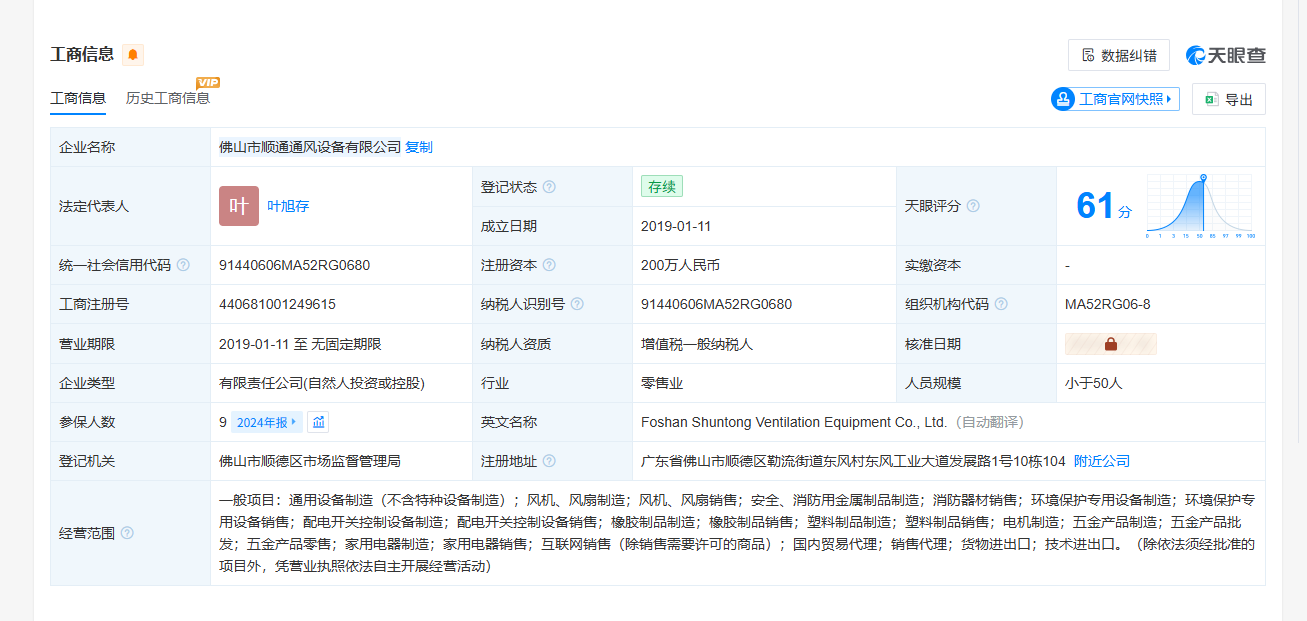Screen dimensions: 1307x621
Task: Click help icon beside 经营范围
Action: click(x=127, y=533)
